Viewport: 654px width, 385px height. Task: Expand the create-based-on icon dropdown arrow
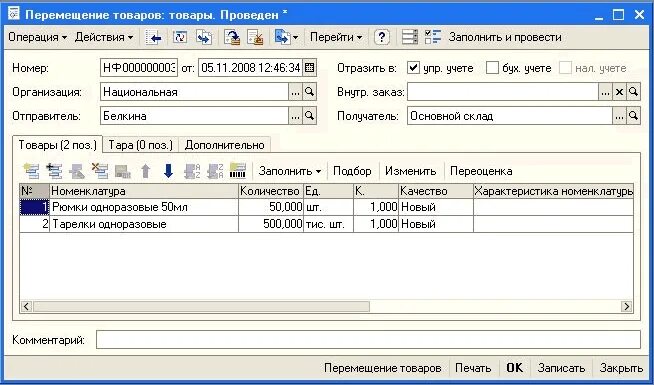(x=295, y=38)
